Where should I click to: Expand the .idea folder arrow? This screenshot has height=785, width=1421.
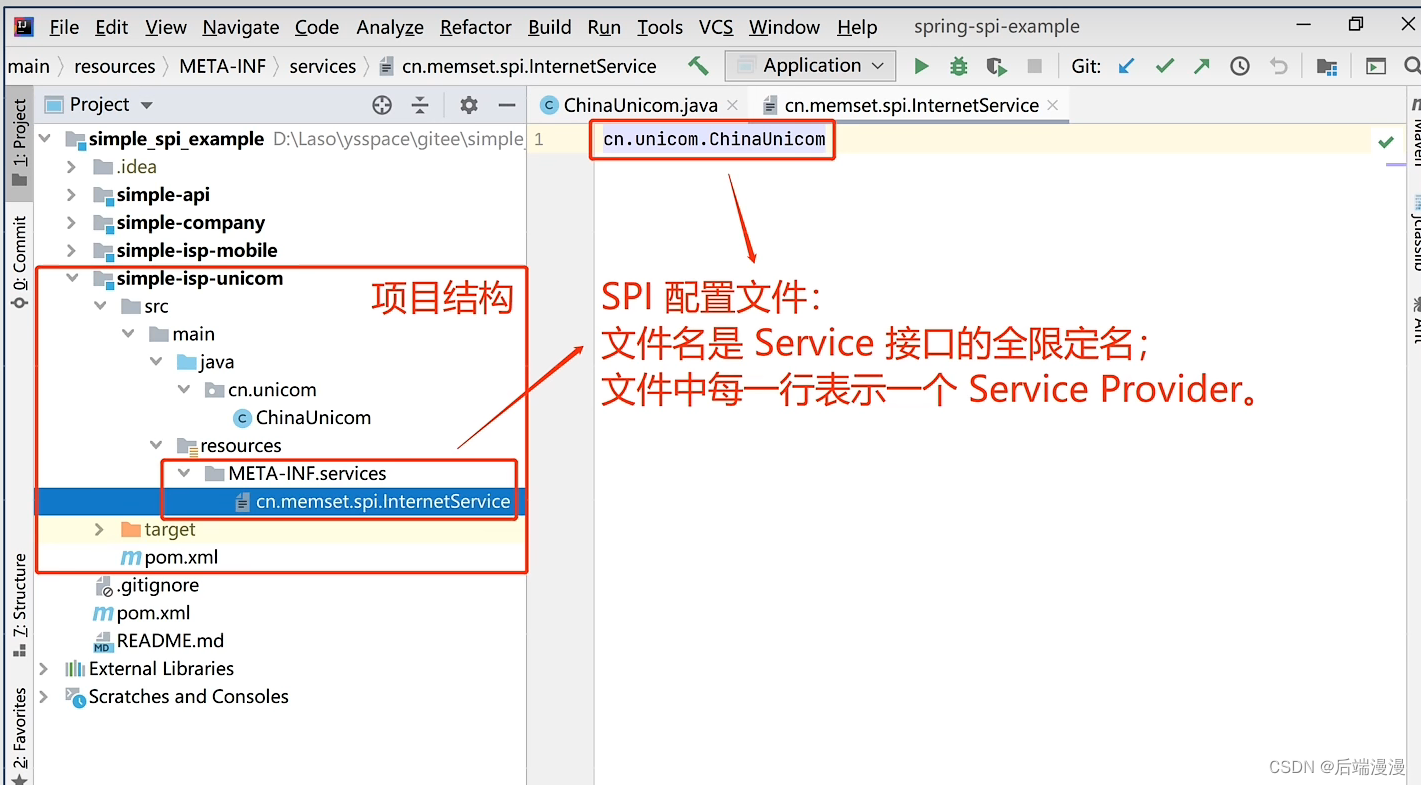tap(71, 167)
